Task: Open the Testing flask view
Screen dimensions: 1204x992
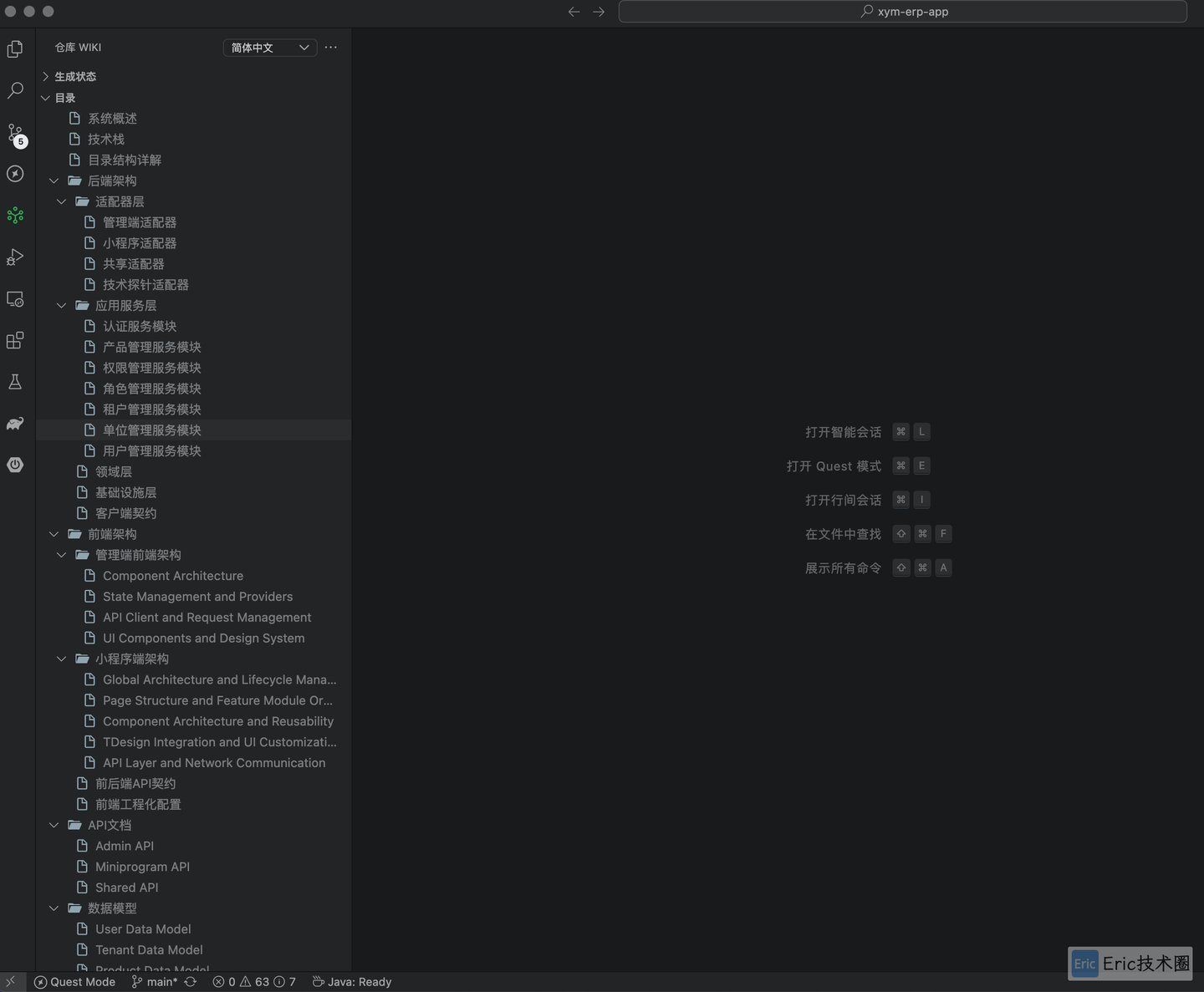Action: 15,382
